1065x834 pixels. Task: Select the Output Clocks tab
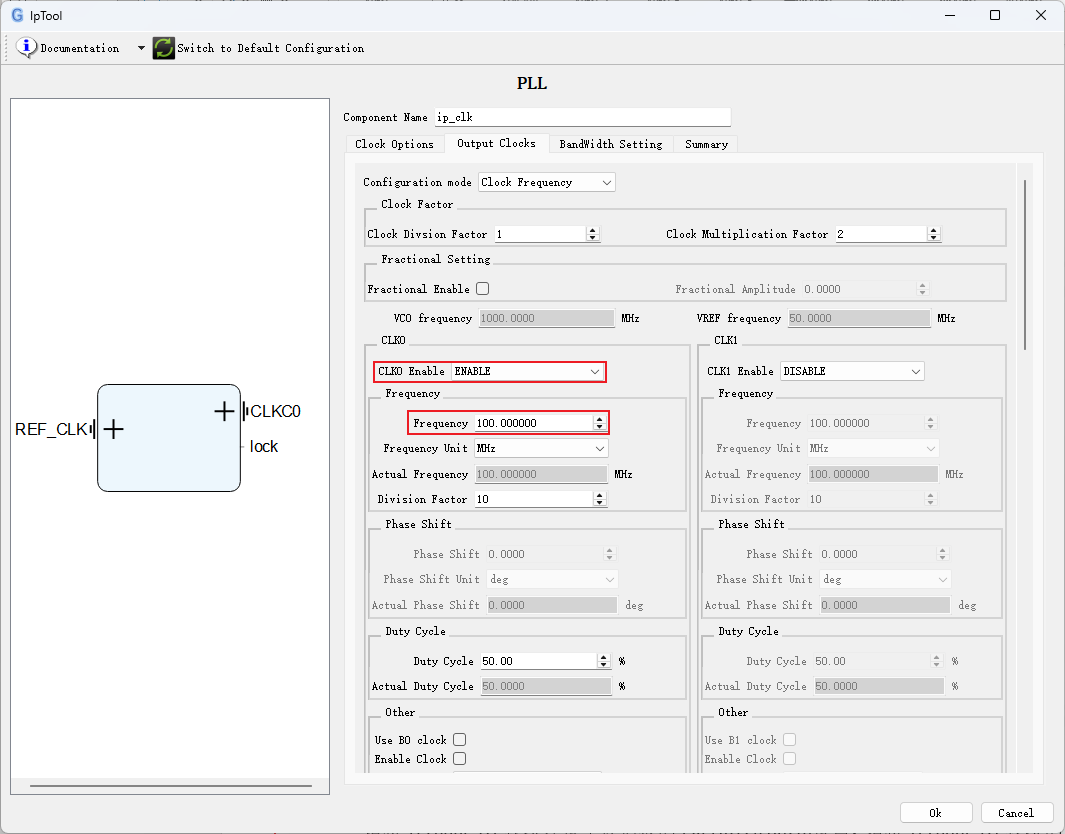tap(497, 143)
